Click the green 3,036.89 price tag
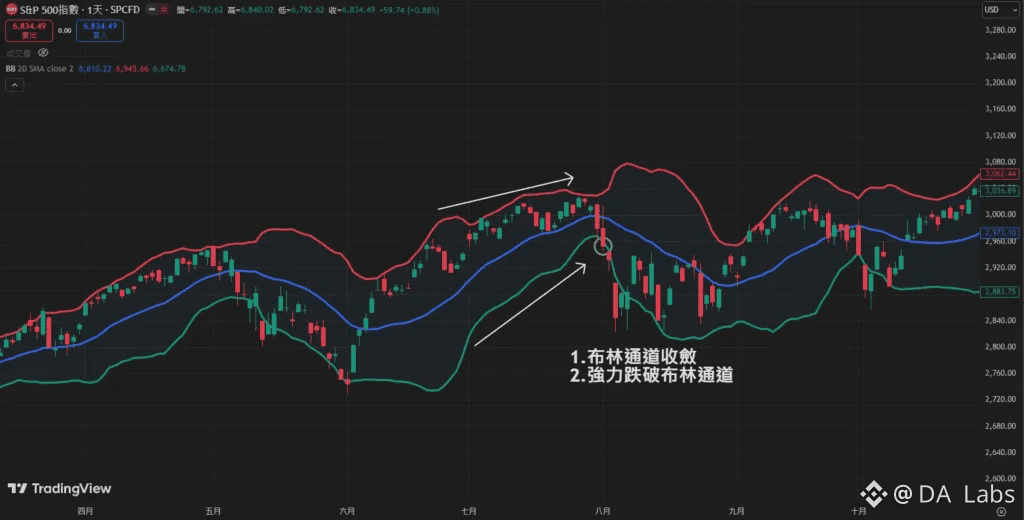The image size is (1024, 520). point(1000,191)
